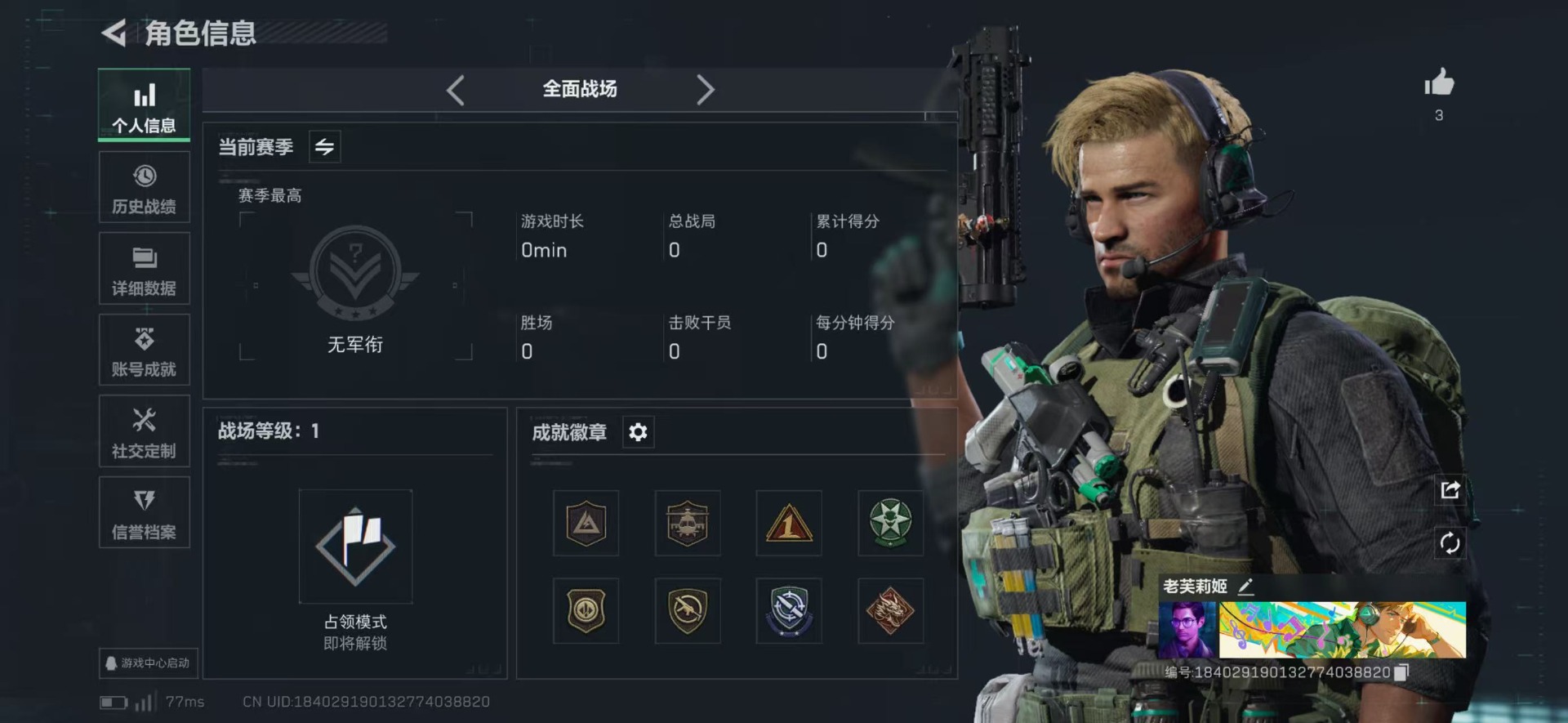Click the 游戏中心启动 button

[149, 663]
